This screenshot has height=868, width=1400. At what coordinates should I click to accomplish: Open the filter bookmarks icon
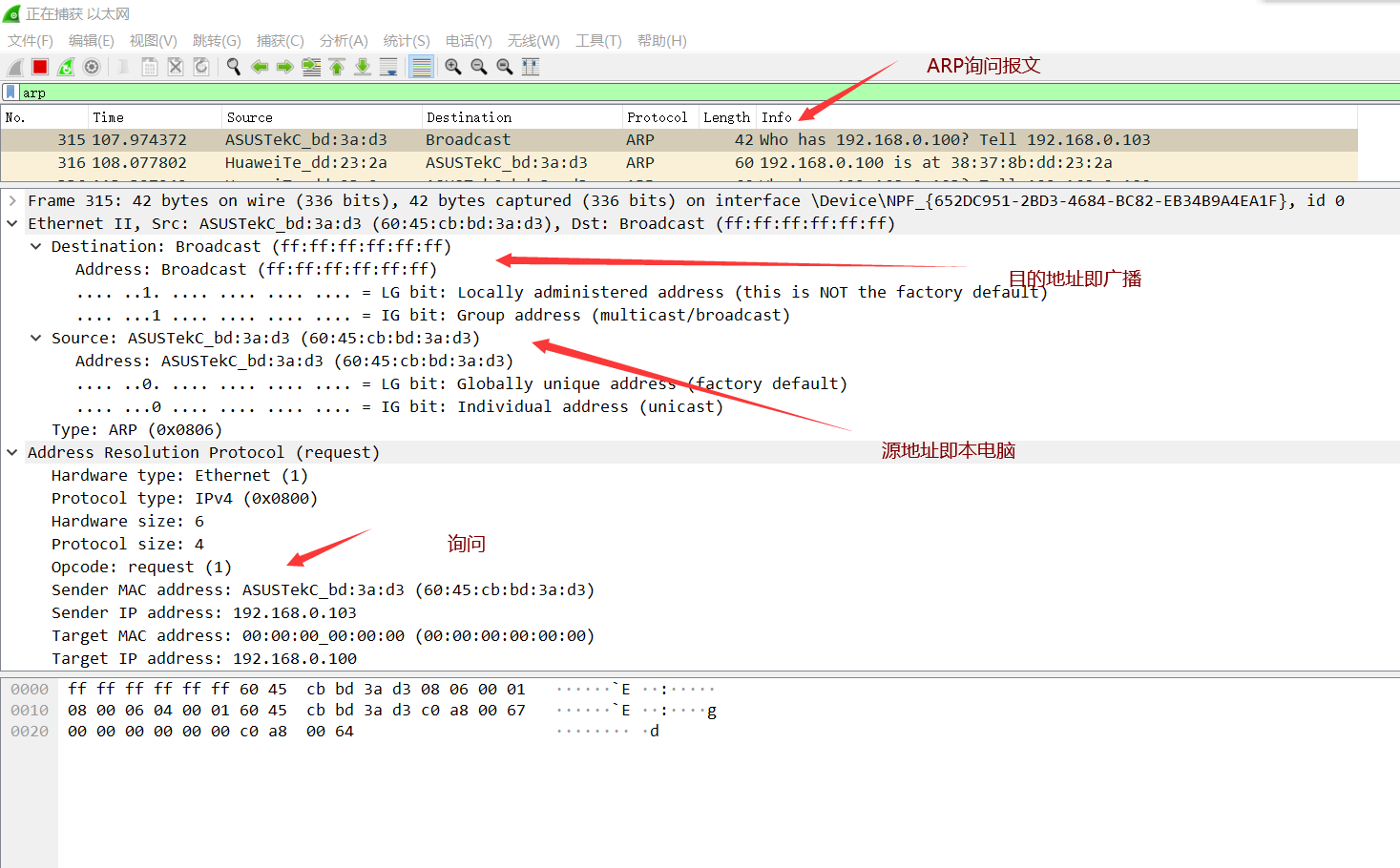point(10,92)
